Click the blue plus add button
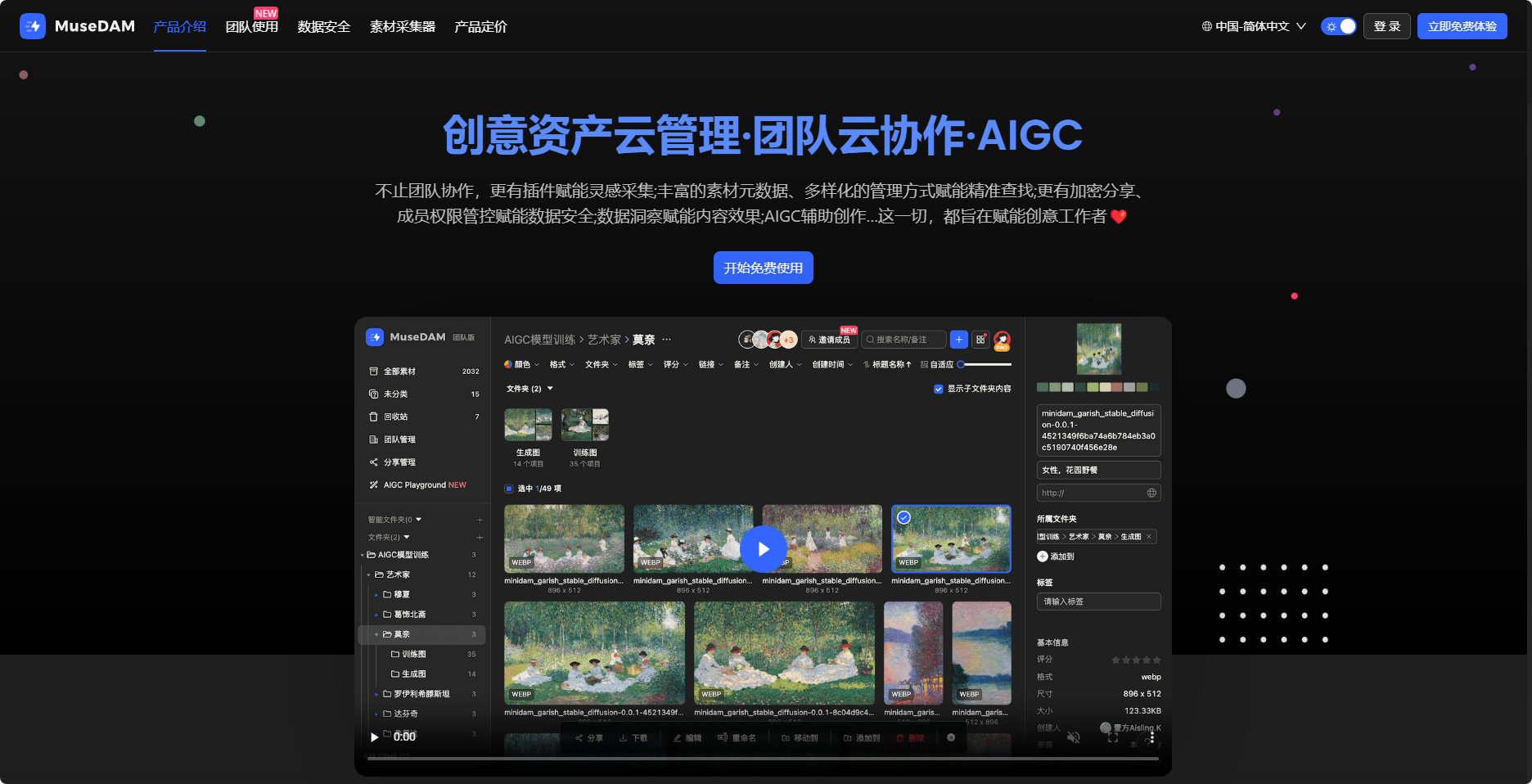Image resolution: width=1532 pixels, height=784 pixels. click(x=959, y=340)
